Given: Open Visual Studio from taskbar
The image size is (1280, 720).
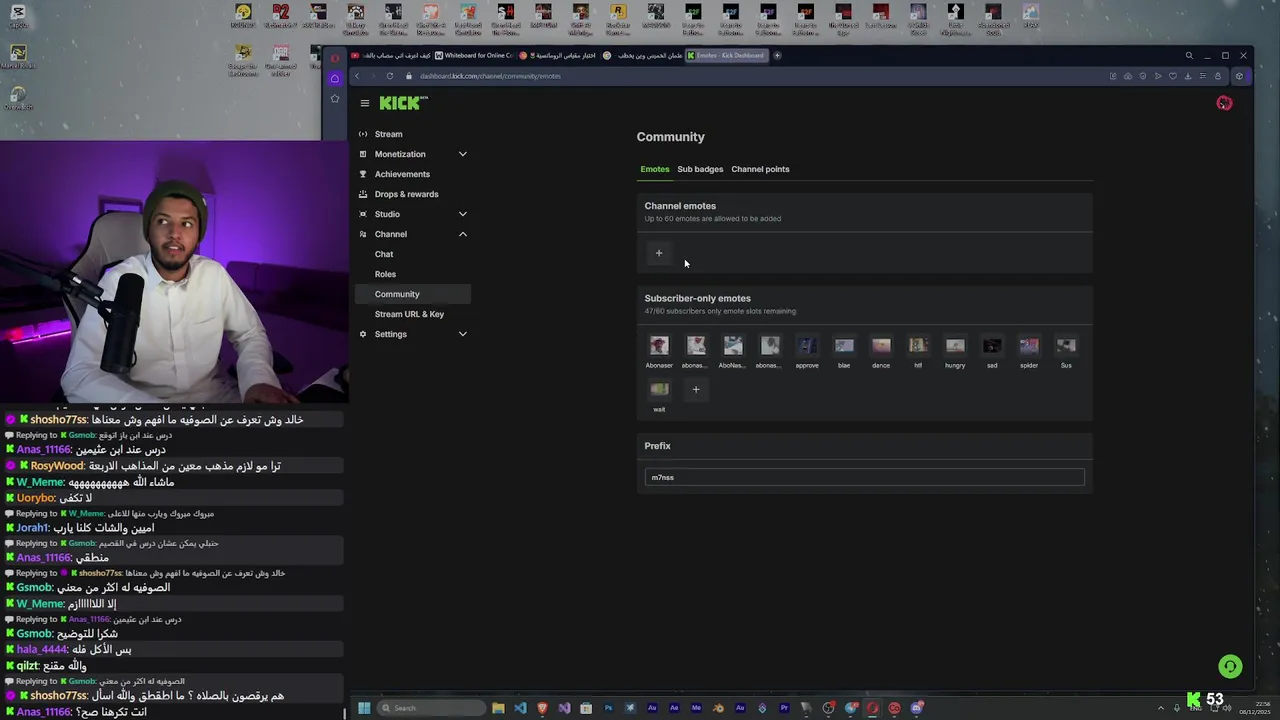Looking at the screenshot, I should 564,708.
